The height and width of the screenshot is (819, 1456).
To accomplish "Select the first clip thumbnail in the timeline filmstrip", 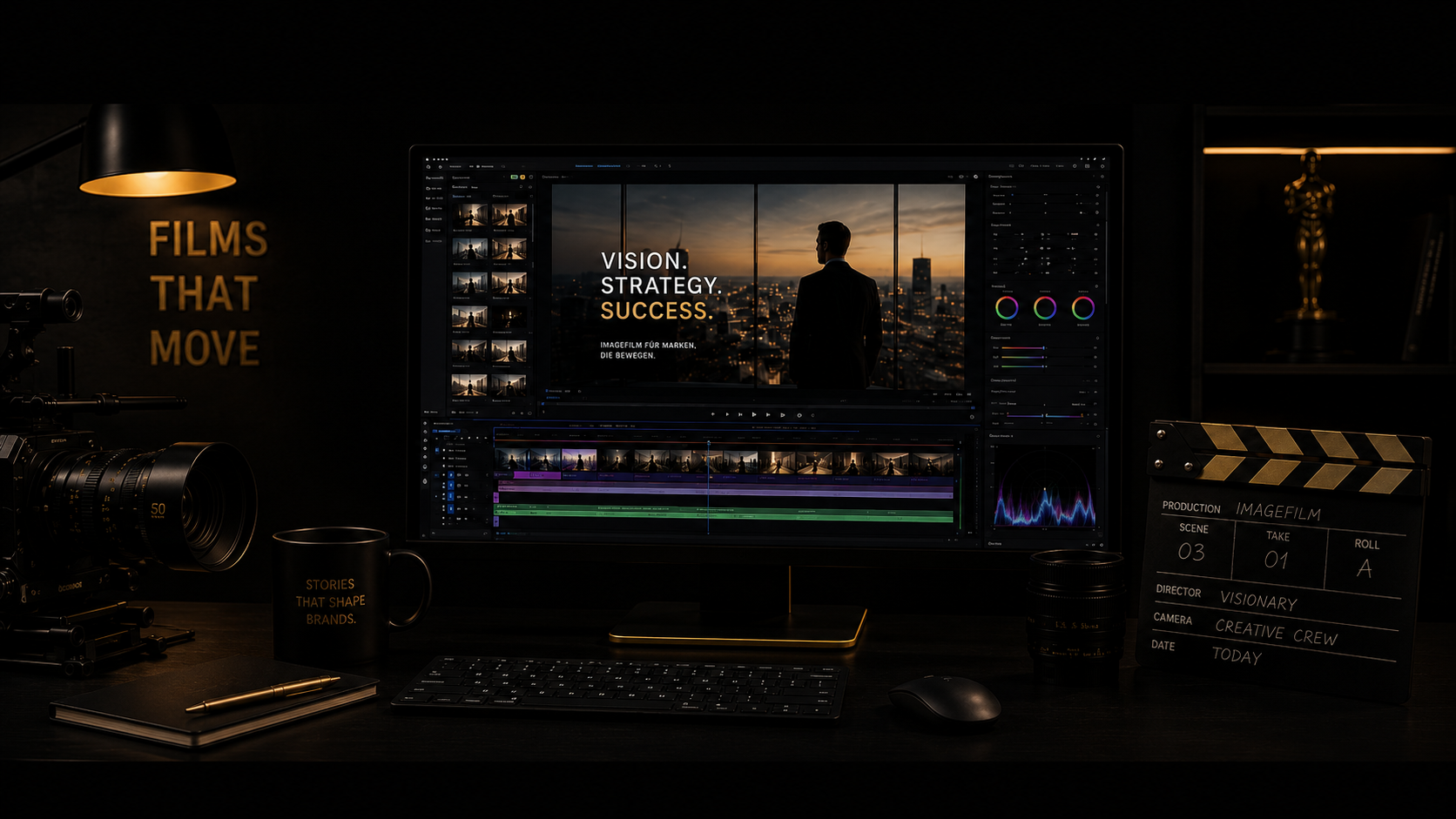I will click(512, 460).
